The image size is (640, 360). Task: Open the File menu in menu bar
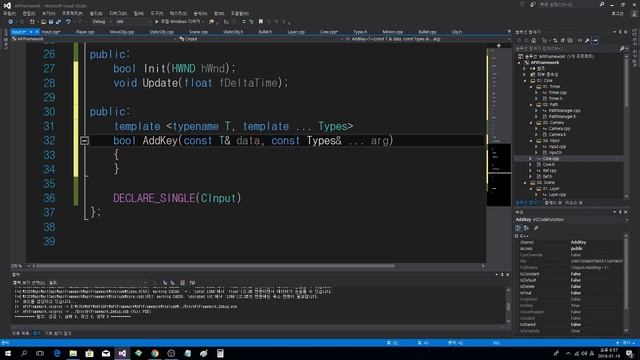click(9, 13)
